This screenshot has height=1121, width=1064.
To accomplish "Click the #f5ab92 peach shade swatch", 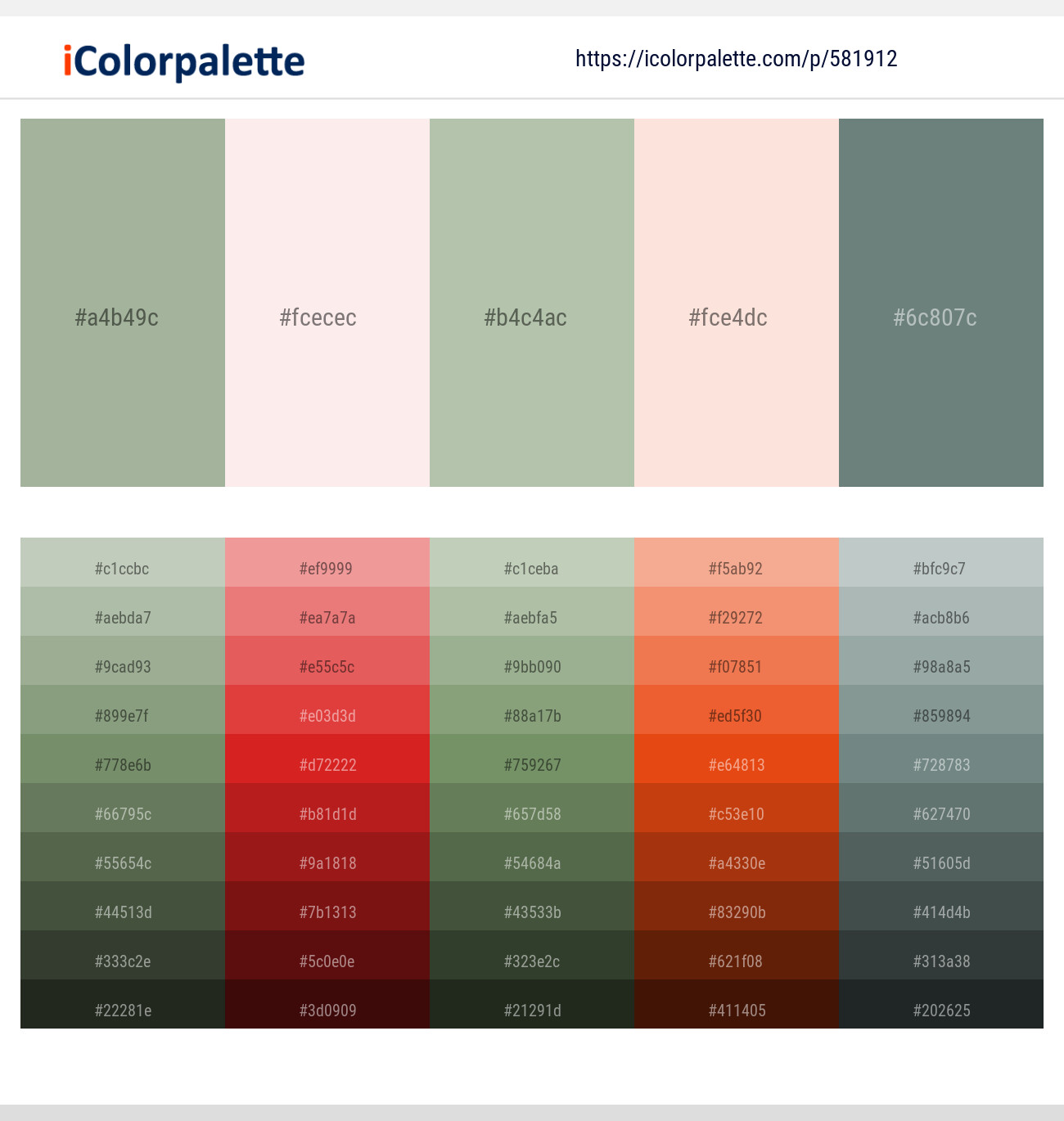I will [x=736, y=568].
